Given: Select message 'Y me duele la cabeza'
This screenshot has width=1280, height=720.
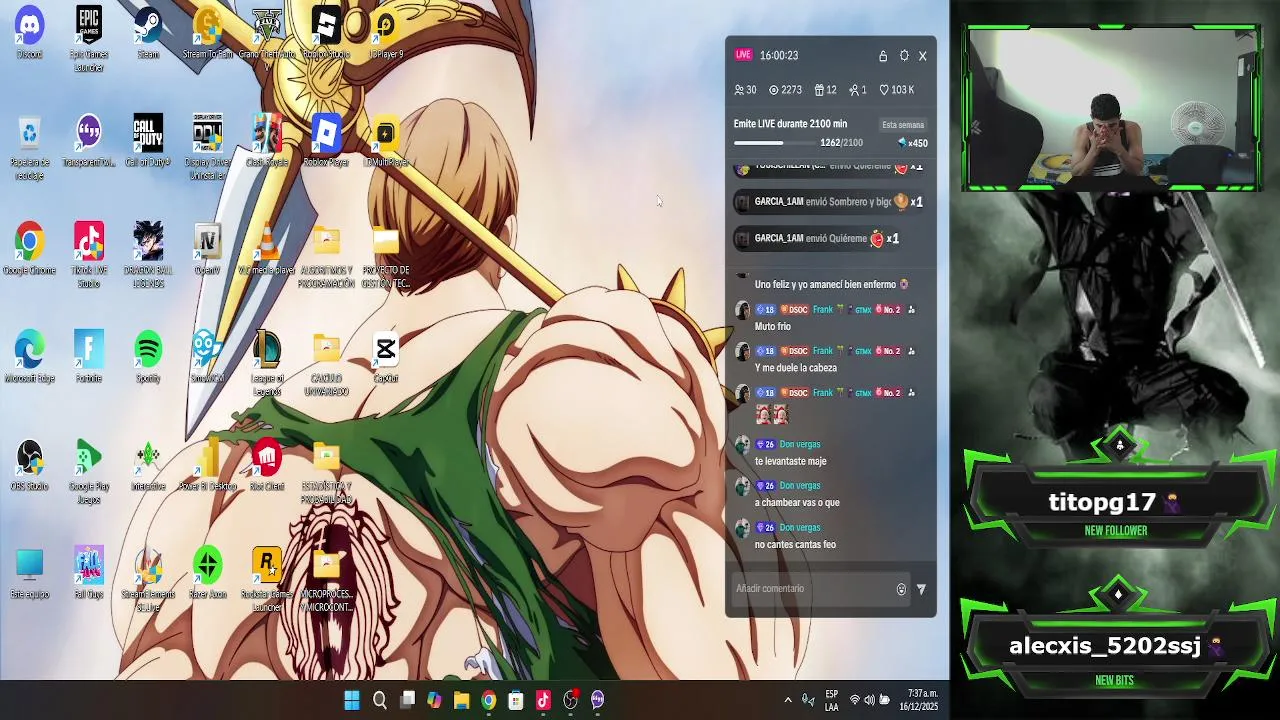Looking at the screenshot, I should [x=796, y=368].
